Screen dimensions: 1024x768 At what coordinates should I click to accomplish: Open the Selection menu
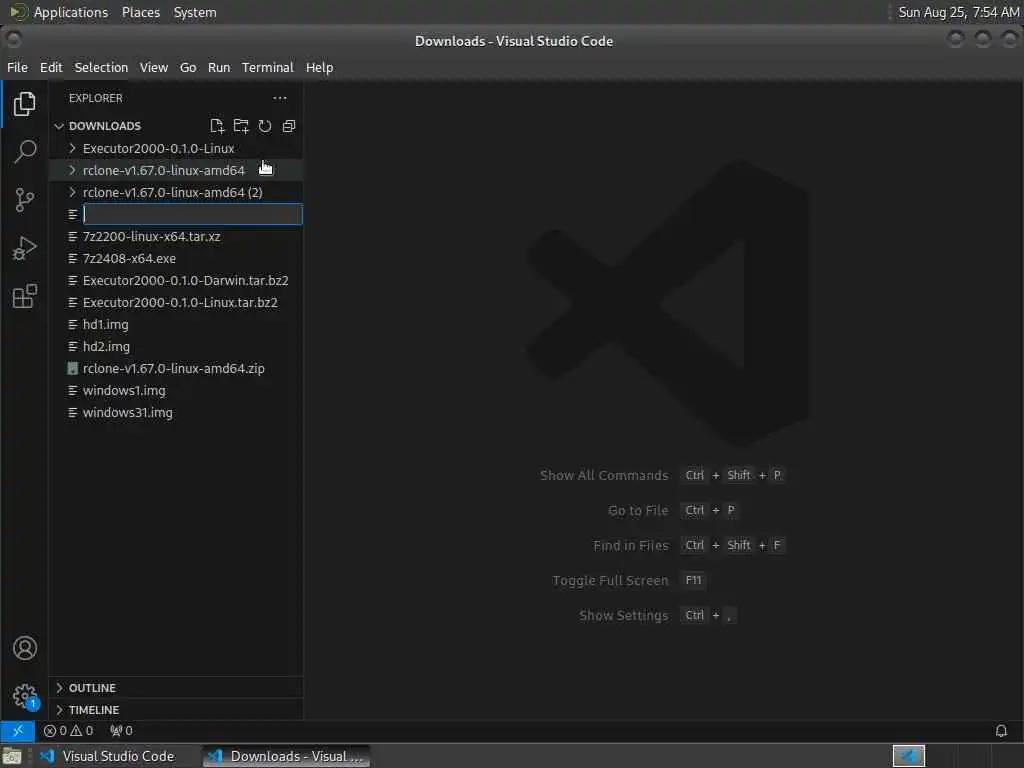click(101, 67)
